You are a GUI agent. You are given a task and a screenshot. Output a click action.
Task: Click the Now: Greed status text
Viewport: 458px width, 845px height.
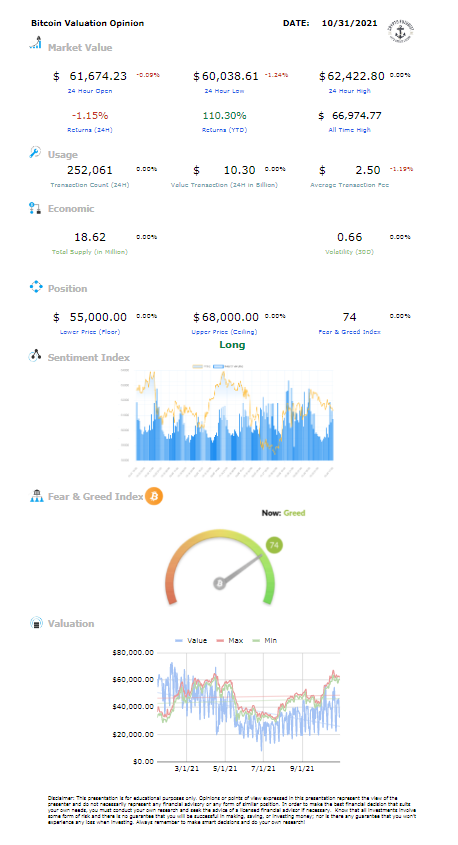coord(283,513)
